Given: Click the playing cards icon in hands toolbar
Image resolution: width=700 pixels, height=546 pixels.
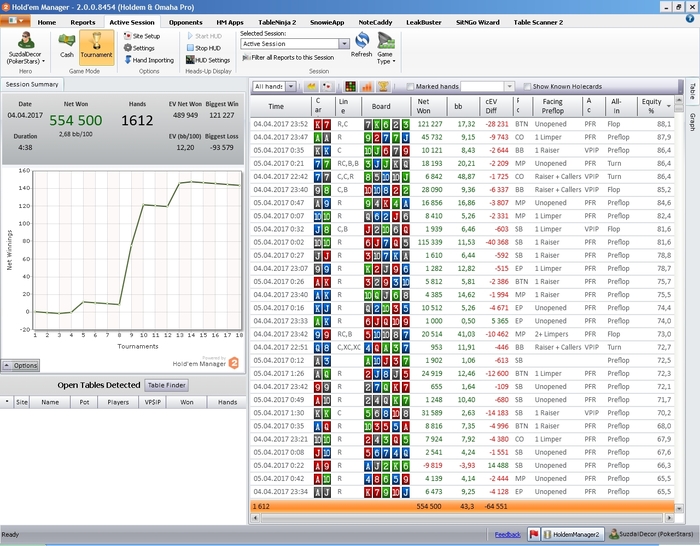Looking at the screenshot, I should coord(326,86).
